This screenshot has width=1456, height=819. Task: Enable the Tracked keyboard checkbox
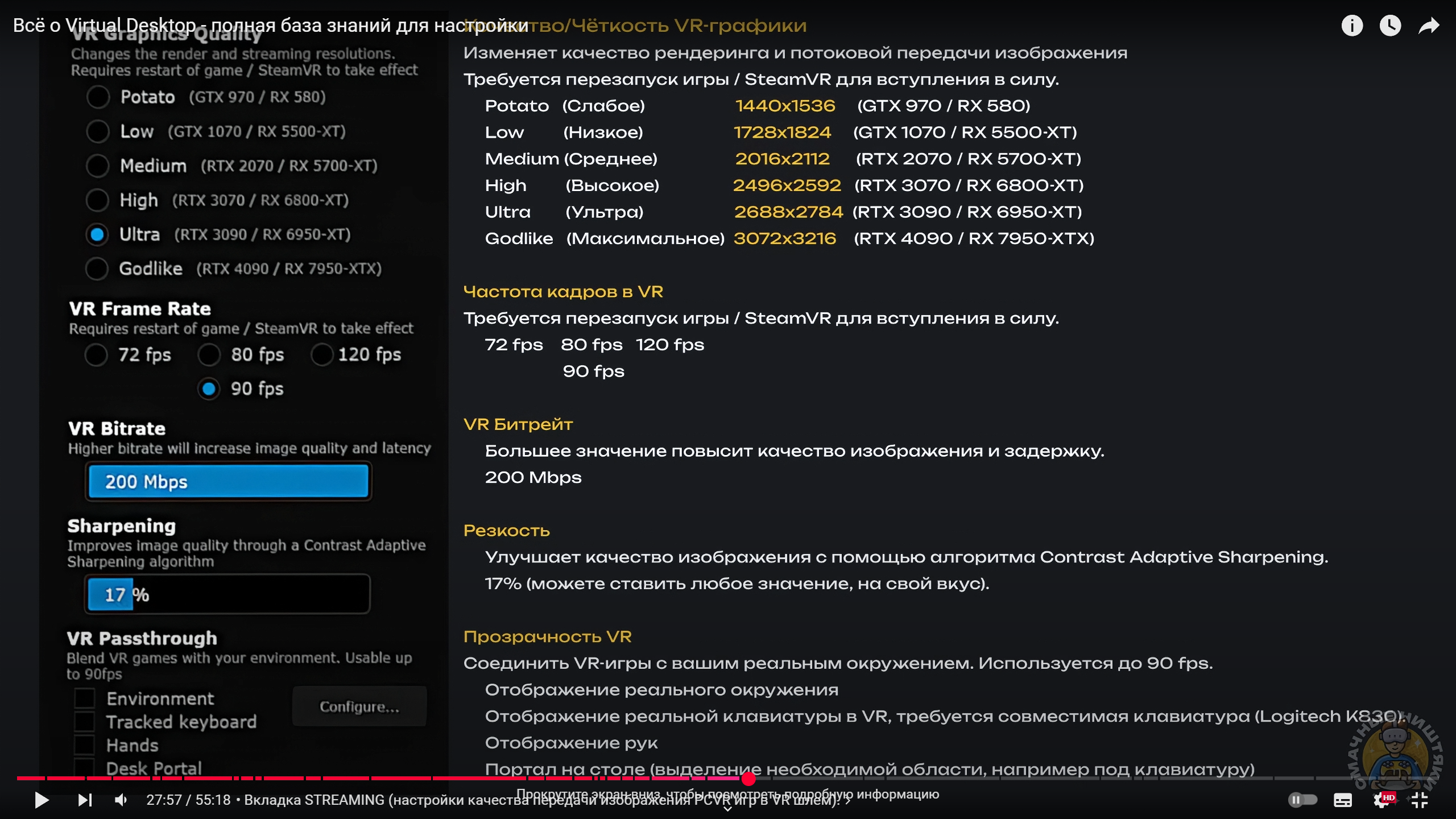pyautogui.click(x=85, y=722)
